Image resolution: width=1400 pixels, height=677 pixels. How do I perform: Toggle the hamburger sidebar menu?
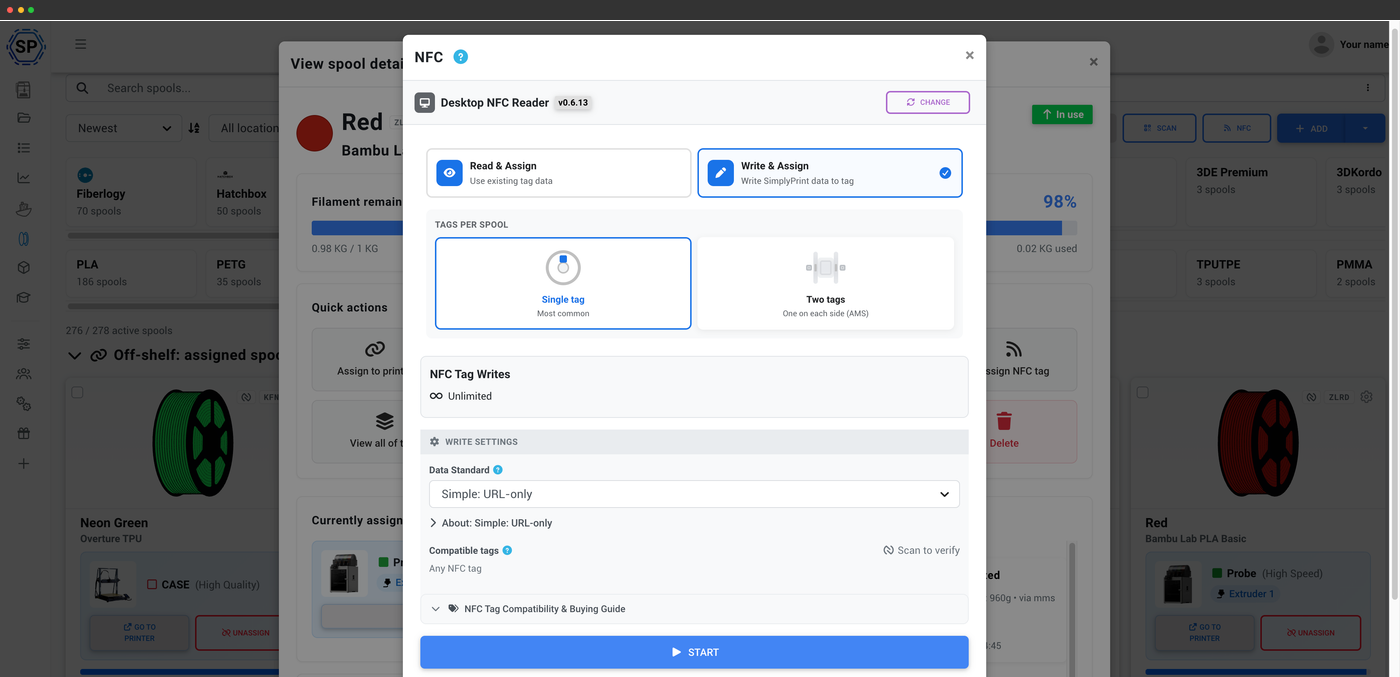pos(81,44)
